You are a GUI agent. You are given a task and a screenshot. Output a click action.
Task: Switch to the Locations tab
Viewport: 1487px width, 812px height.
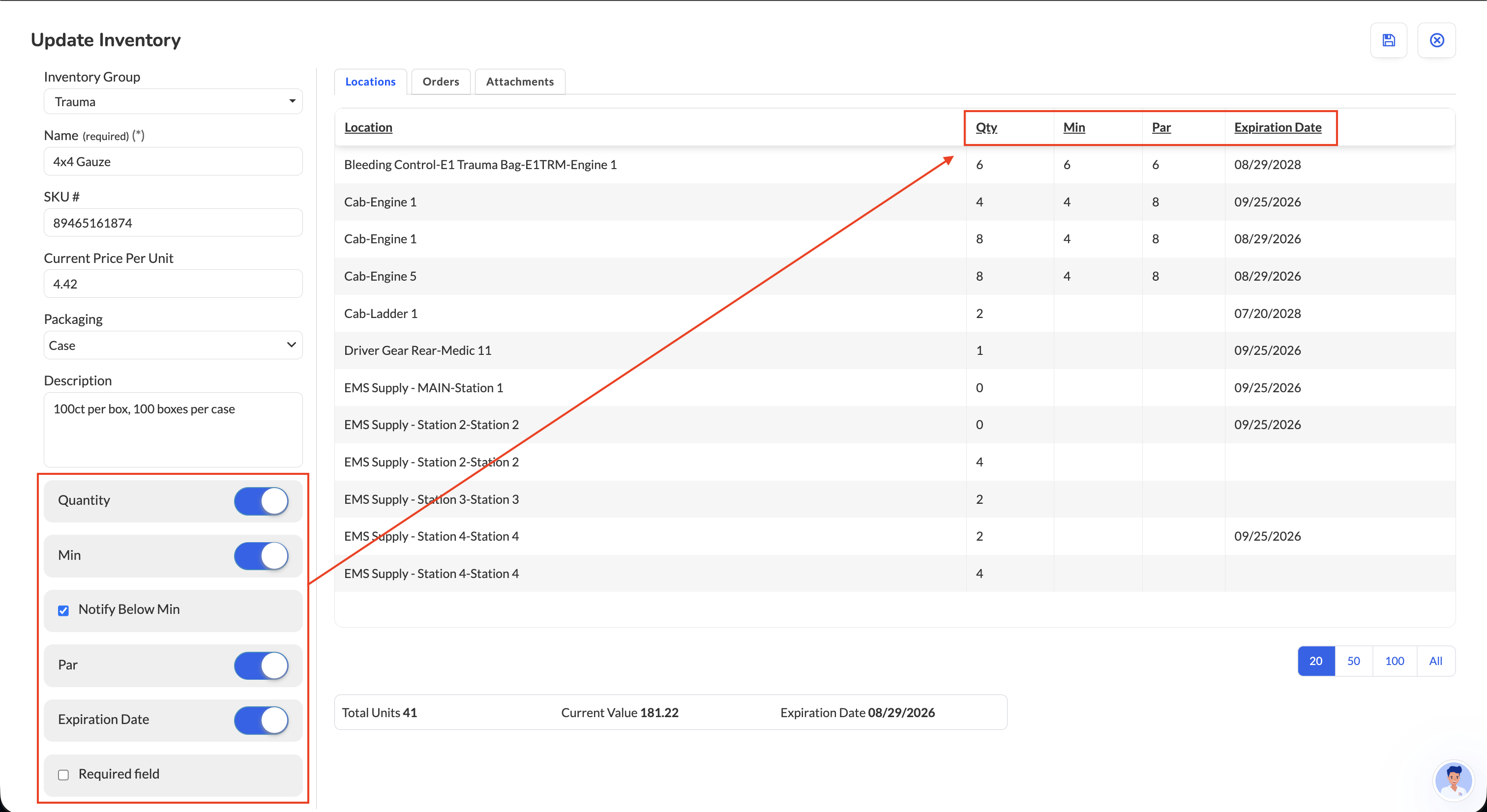tap(371, 82)
